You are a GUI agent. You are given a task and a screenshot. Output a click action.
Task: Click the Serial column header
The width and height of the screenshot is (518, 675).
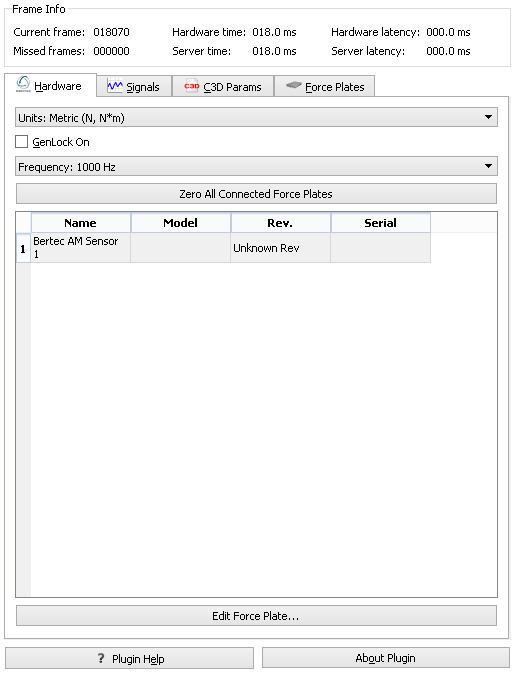[x=381, y=223]
